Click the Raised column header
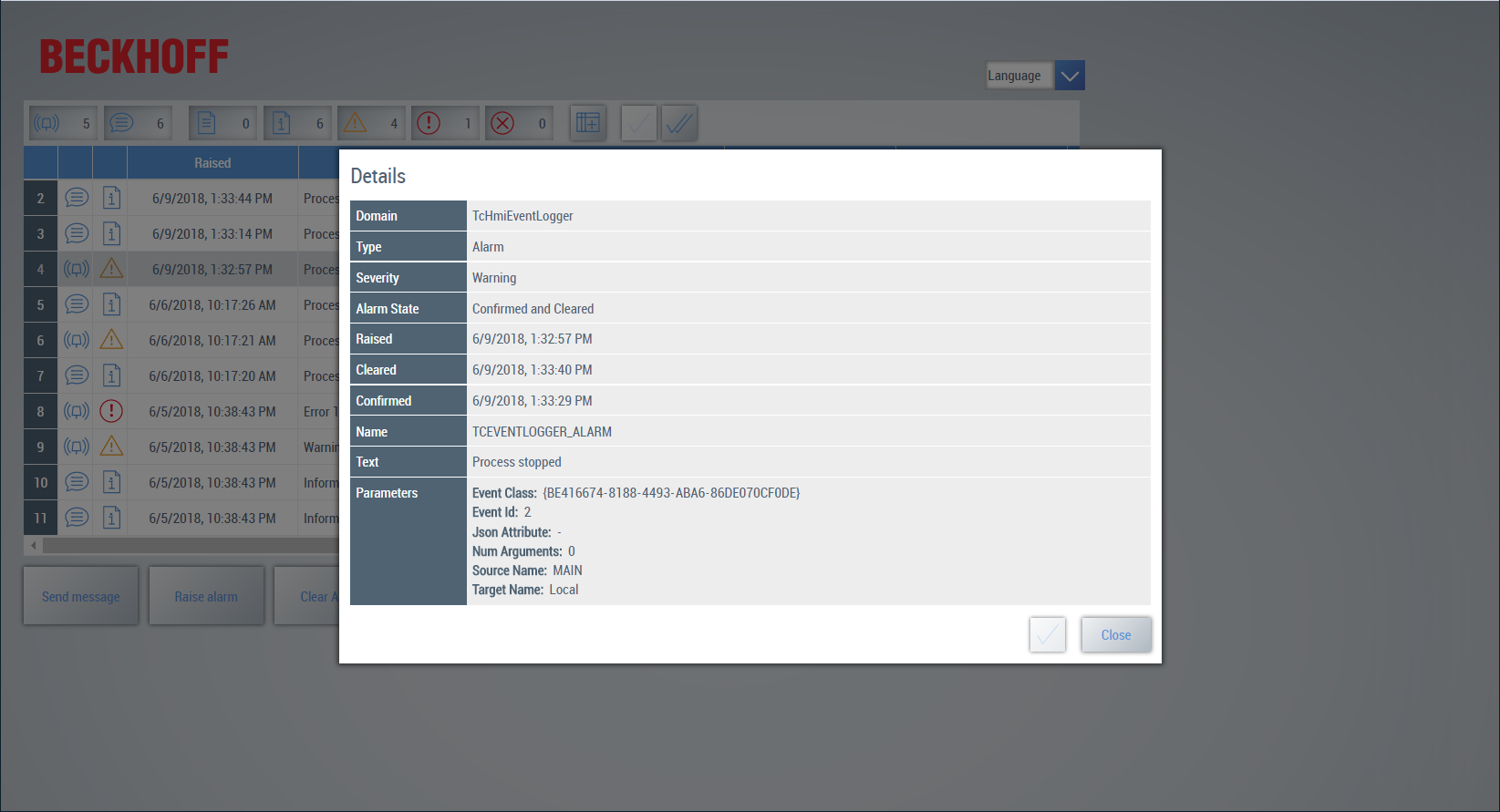 pos(212,163)
